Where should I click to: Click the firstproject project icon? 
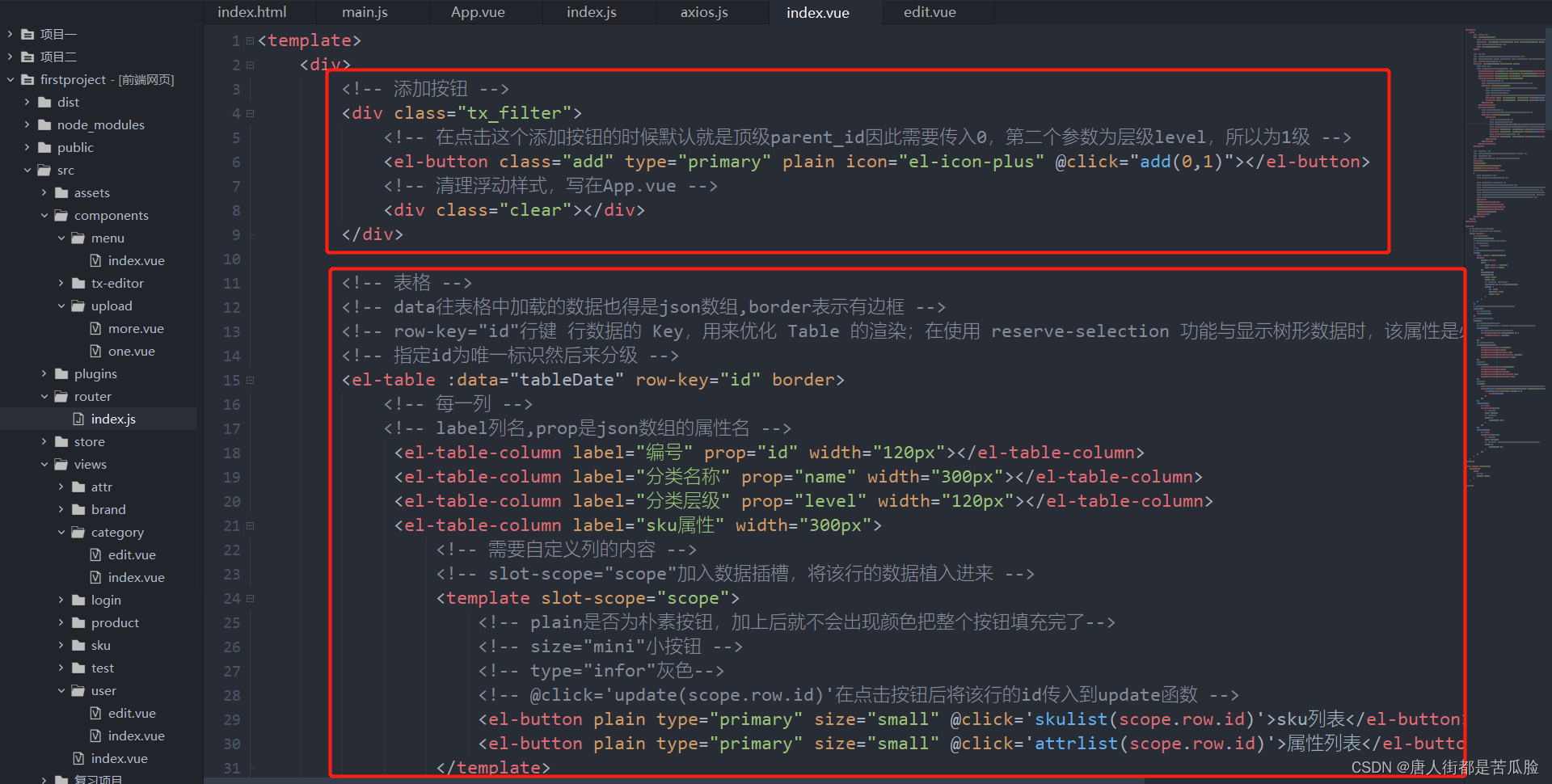click(27, 79)
